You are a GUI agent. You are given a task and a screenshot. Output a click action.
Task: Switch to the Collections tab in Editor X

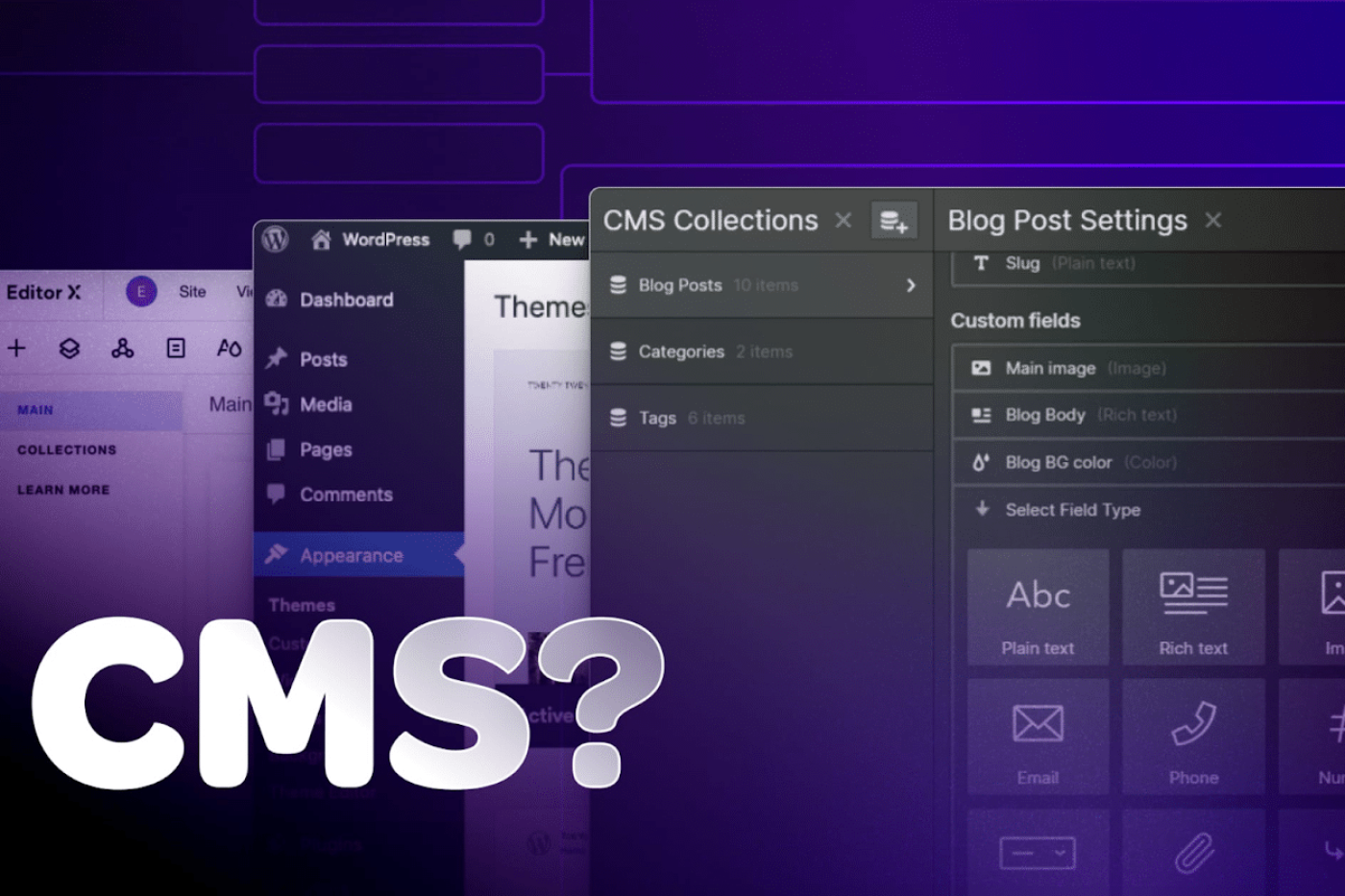[66, 449]
